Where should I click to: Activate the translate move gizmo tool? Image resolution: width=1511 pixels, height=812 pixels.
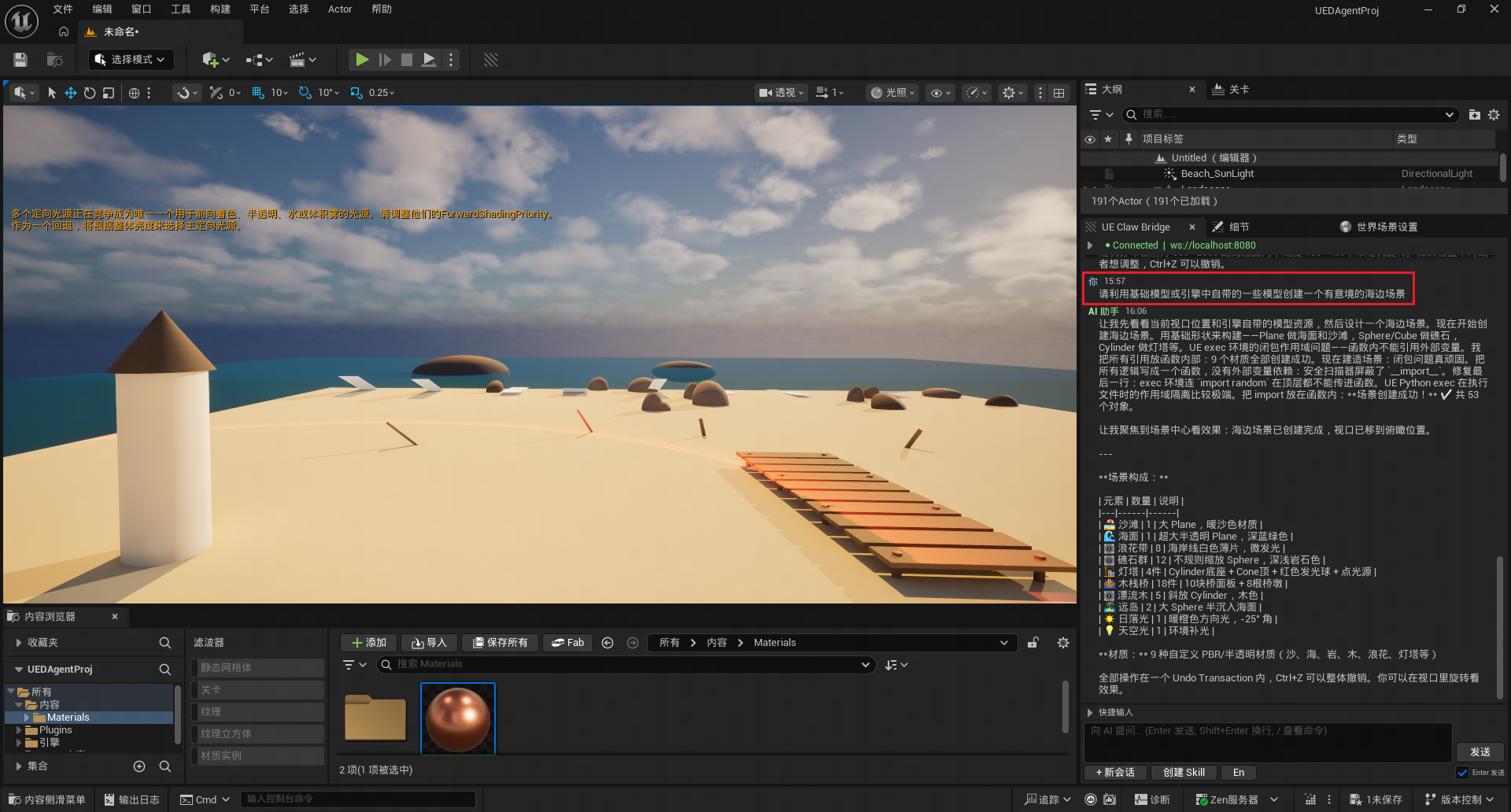71,93
